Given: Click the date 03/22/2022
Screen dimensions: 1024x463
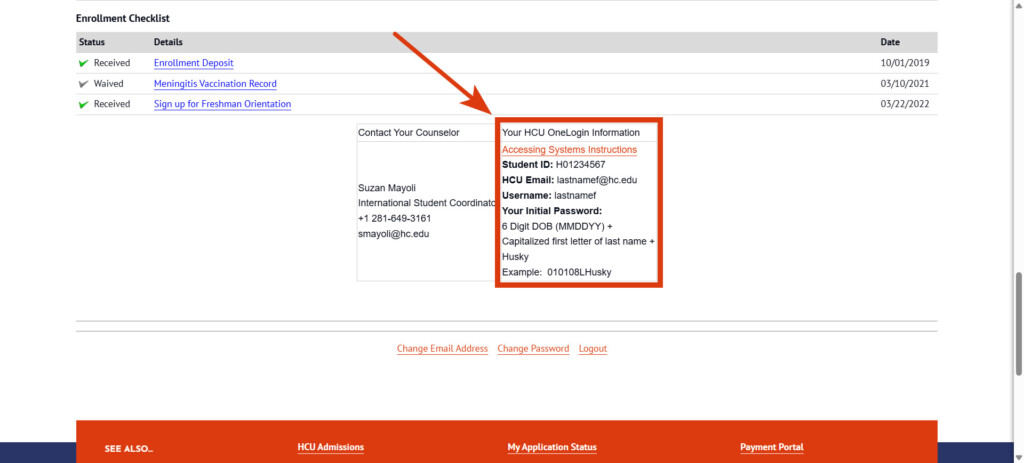Looking at the screenshot, I should 904,104.
